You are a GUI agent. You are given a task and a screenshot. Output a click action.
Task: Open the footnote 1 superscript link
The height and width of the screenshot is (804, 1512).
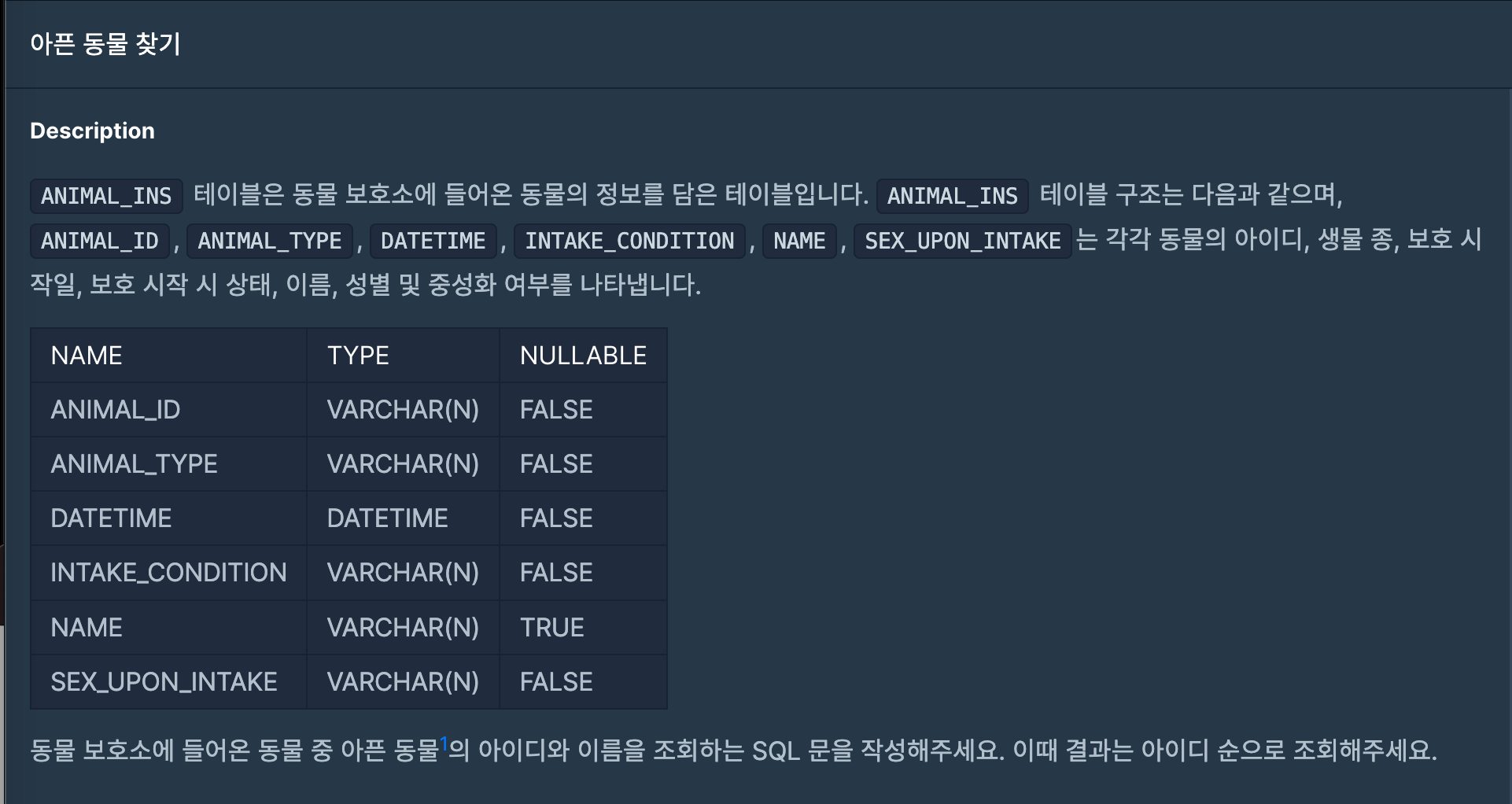(444, 743)
